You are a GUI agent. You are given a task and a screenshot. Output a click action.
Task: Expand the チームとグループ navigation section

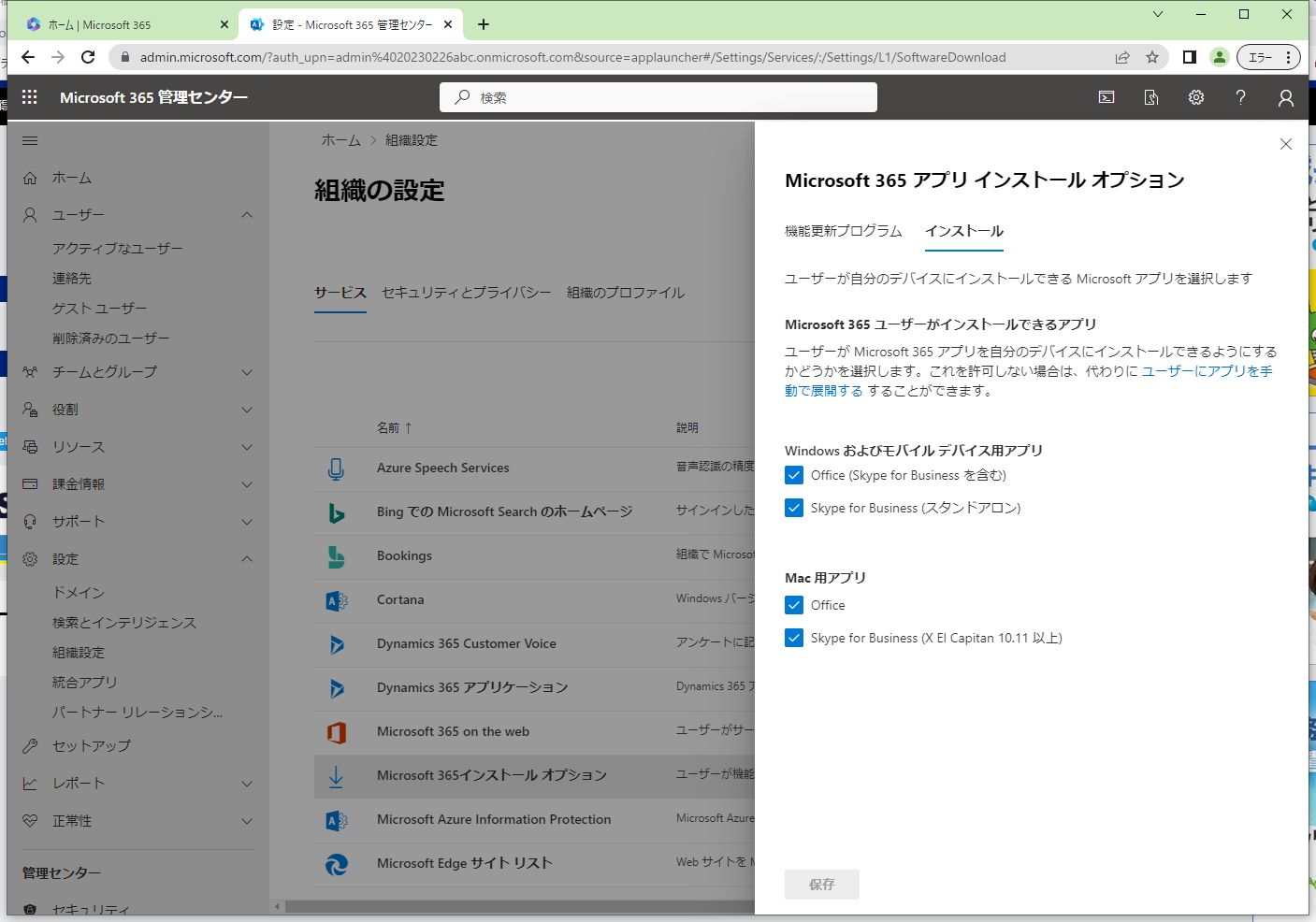(x=247, y=372)
